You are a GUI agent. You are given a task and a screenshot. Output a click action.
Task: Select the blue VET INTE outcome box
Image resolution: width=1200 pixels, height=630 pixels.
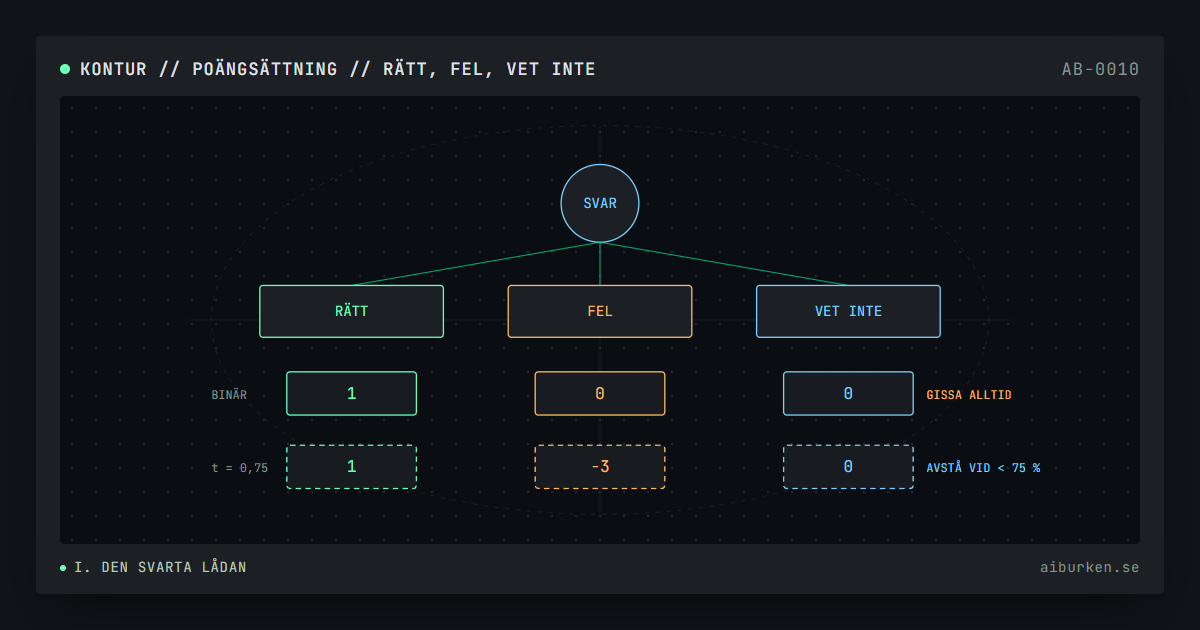[x=848, y=311]
